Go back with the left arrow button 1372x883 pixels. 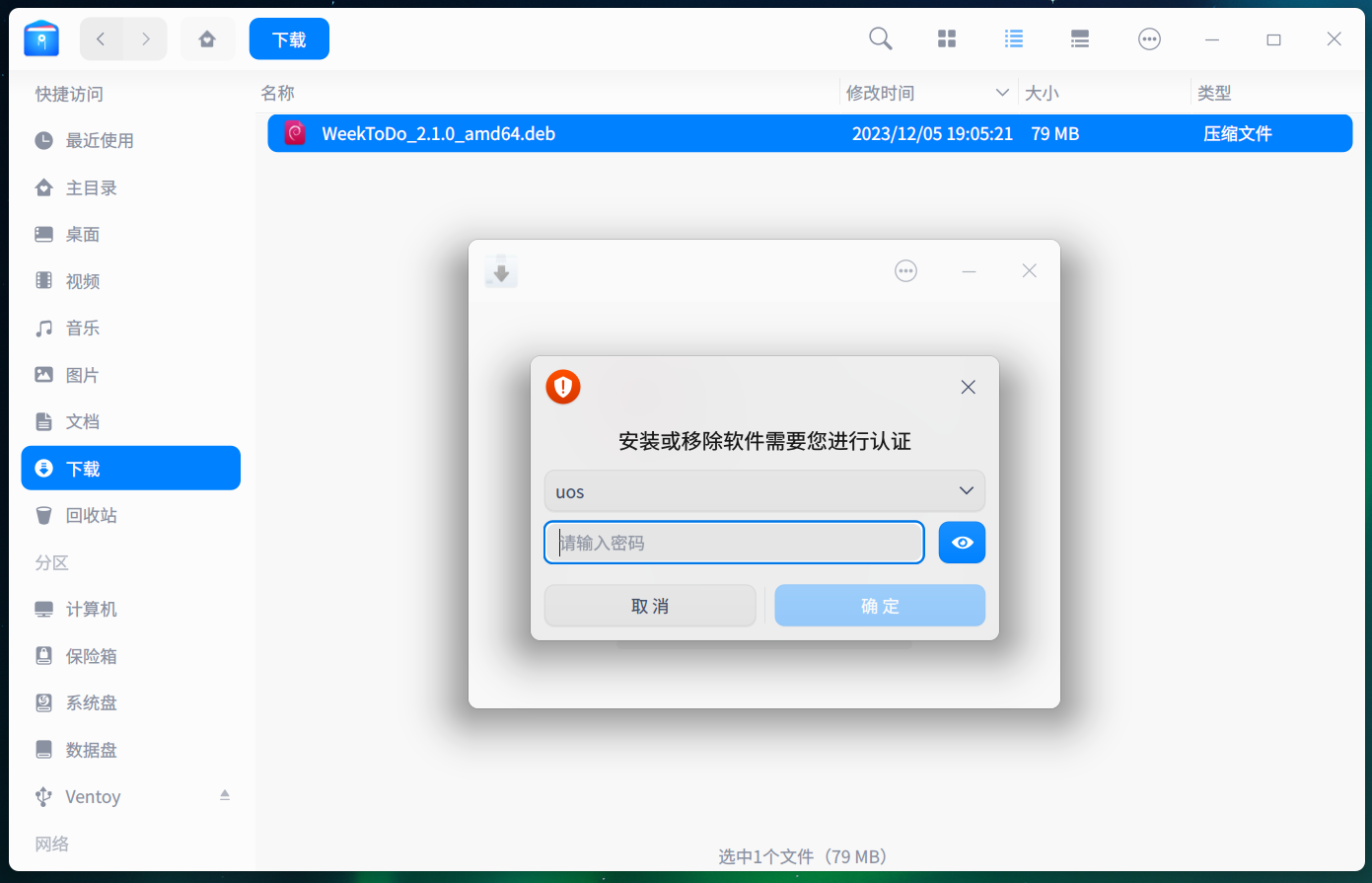101,39
